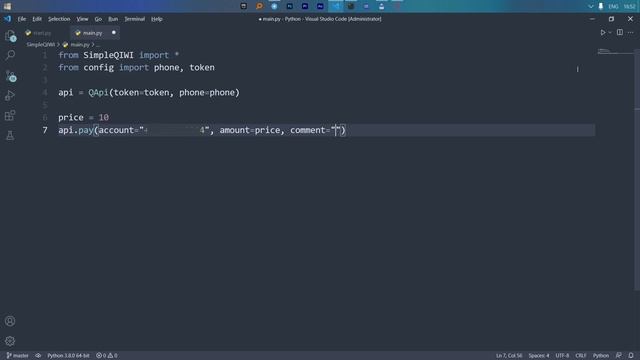The width and height of the screenshot is (640, 360).
Task: Open the Accounts icon at bottom left
Action: (x=10, y=321)
